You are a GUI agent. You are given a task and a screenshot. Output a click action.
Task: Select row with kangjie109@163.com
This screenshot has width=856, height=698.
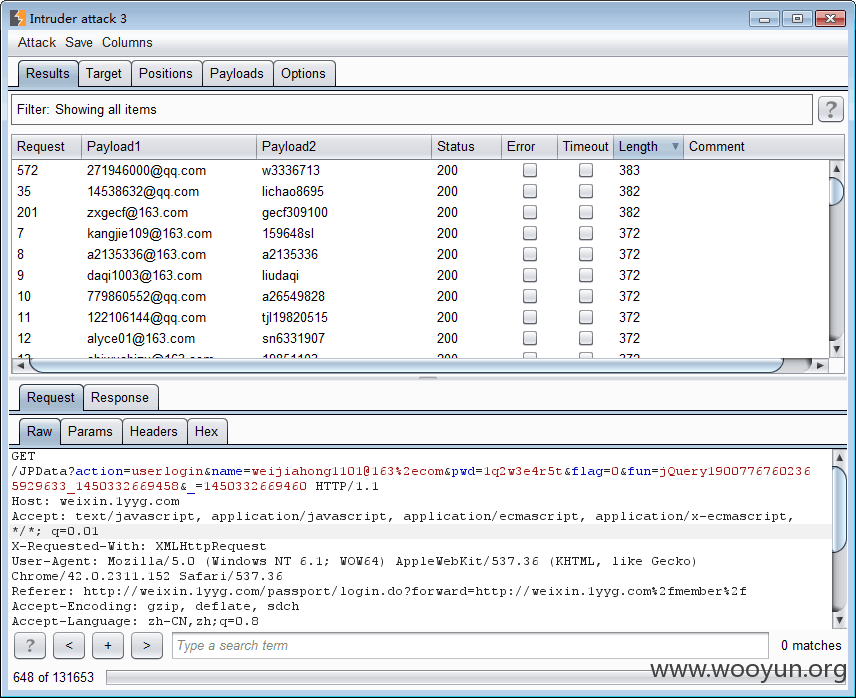pos(420,233)
